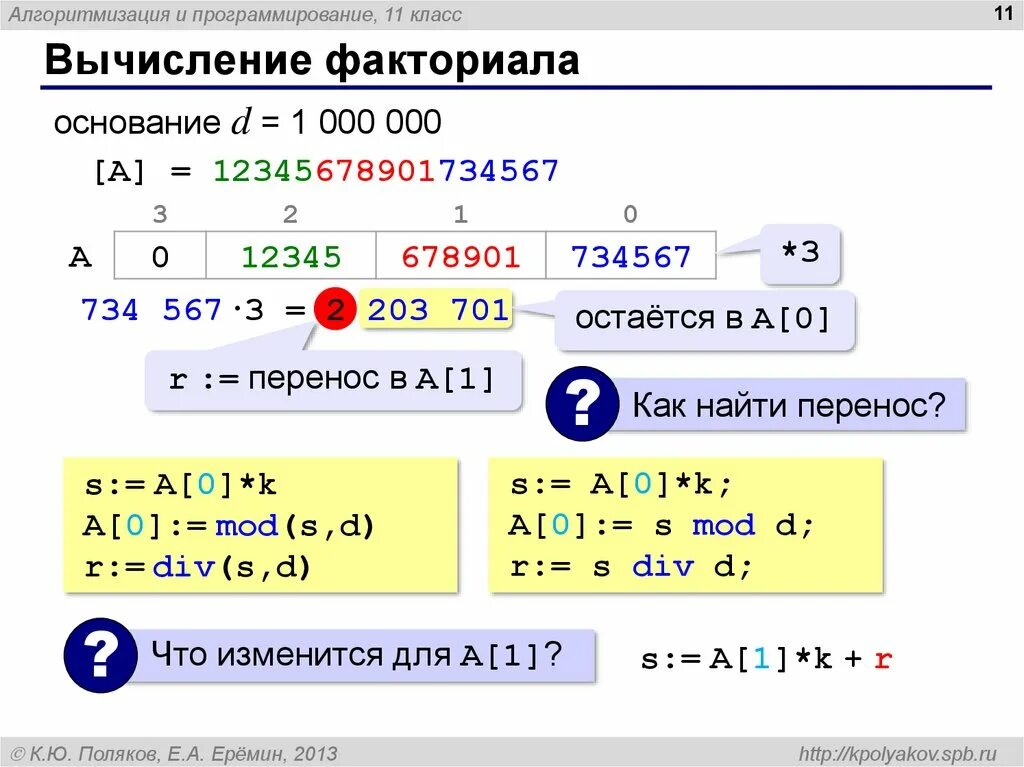Select array cell containing 678901
Viewport: 1024px width, 767px height.
[459, 255]
